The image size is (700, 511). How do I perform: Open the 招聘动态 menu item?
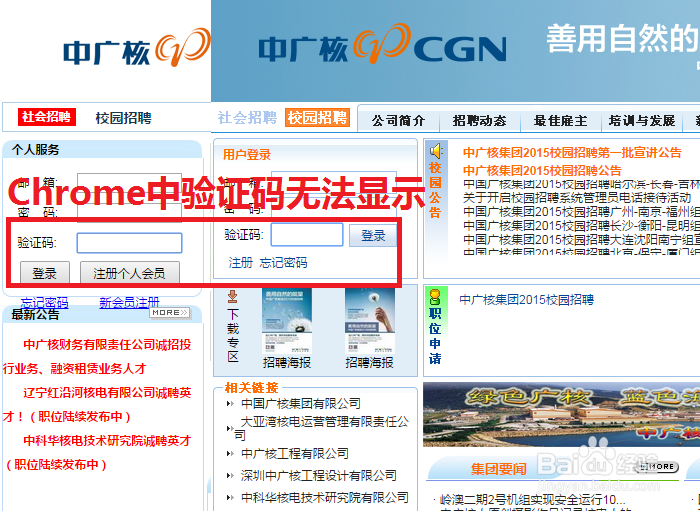479,120
